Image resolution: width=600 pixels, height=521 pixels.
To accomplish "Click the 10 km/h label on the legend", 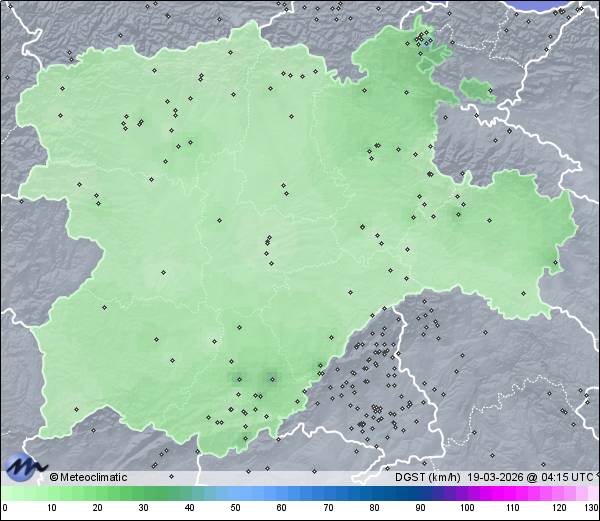I will 51,508.
